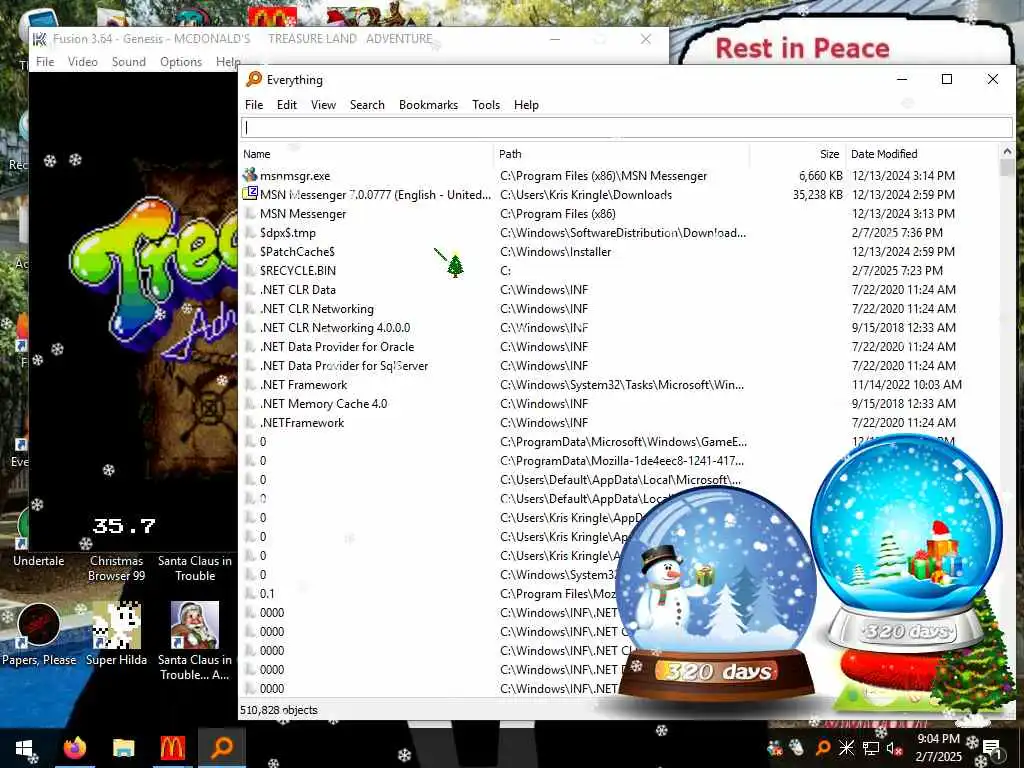Select the $dpx$.tmp row
Screen dimensions: 1024x768
(619, 232)
